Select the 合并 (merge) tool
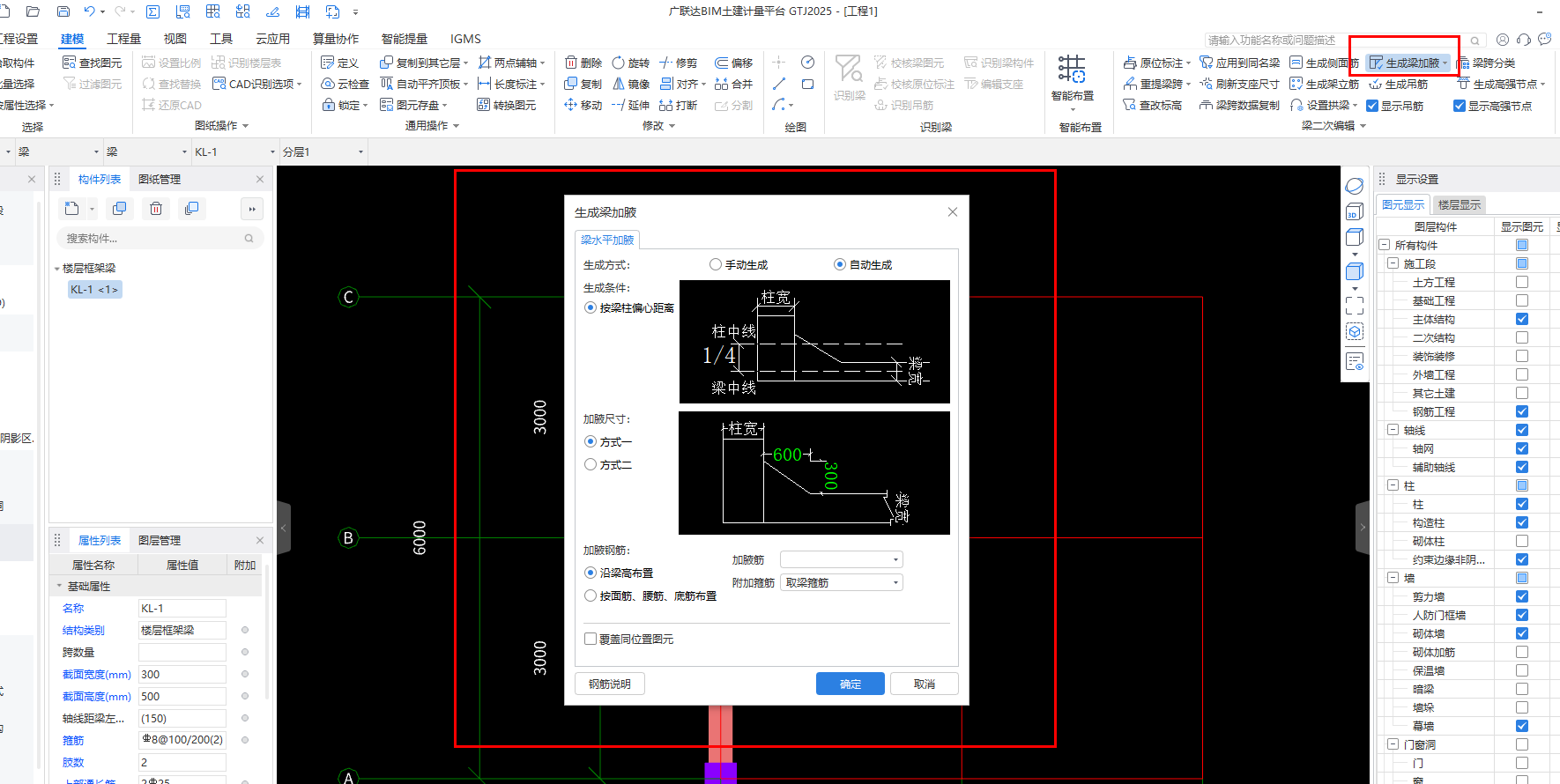This screenshot has width=1560, height=784. point(733,84)
